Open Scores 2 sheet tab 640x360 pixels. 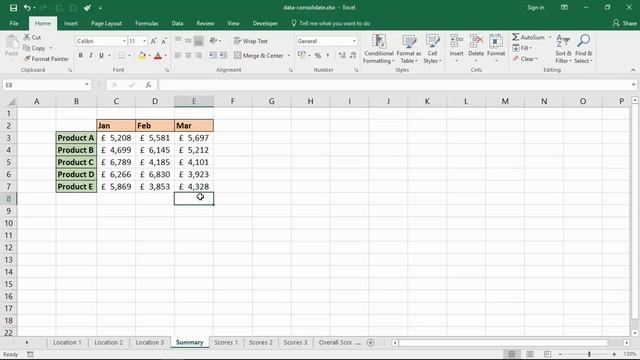[x=260, y=342]
